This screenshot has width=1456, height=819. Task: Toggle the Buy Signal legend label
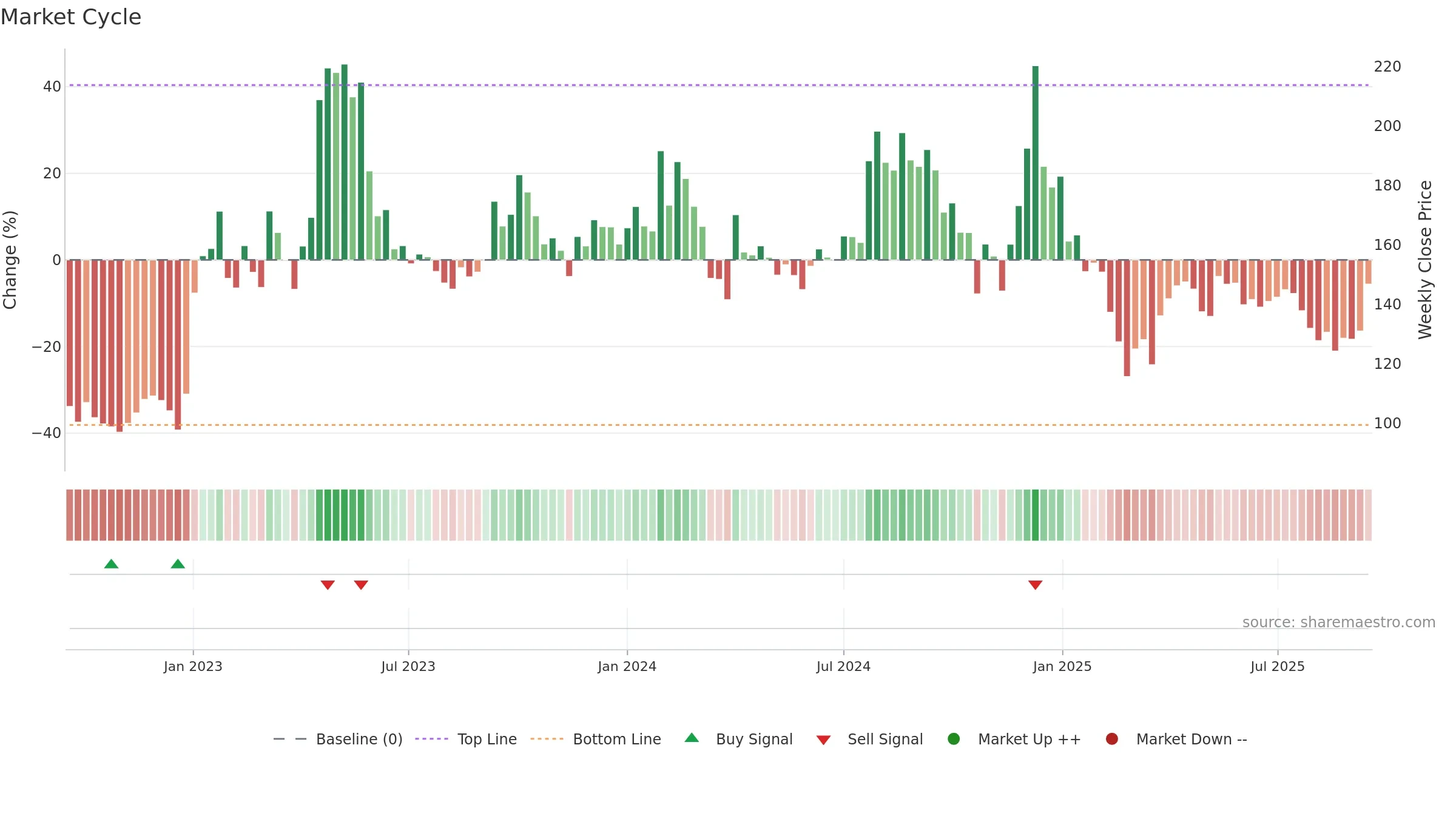tap(754, 739)
